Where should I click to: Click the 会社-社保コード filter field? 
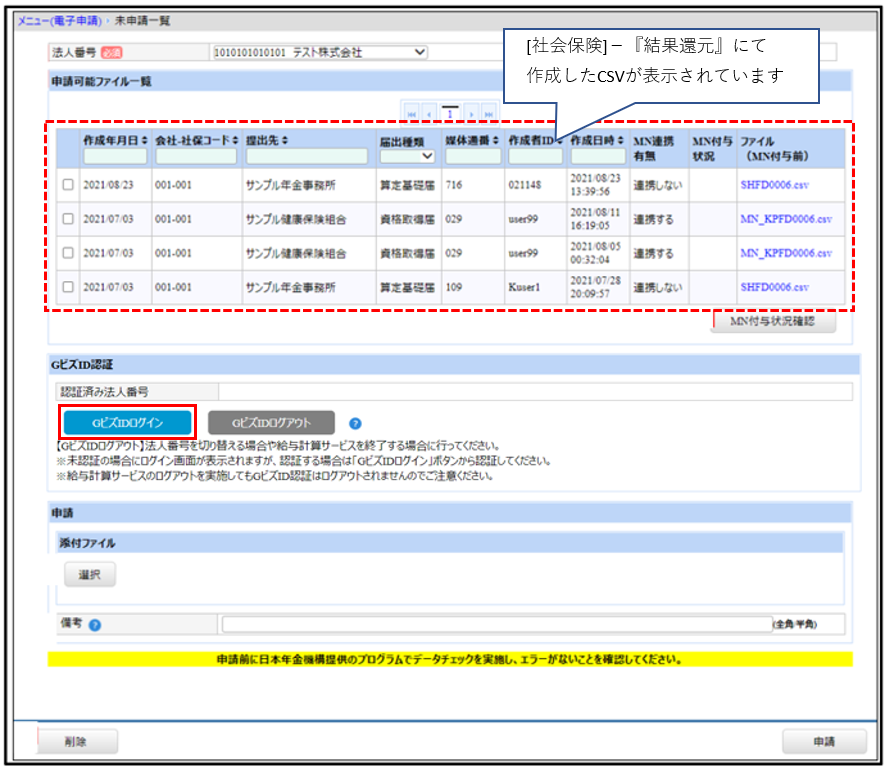[x=196, y=156]
